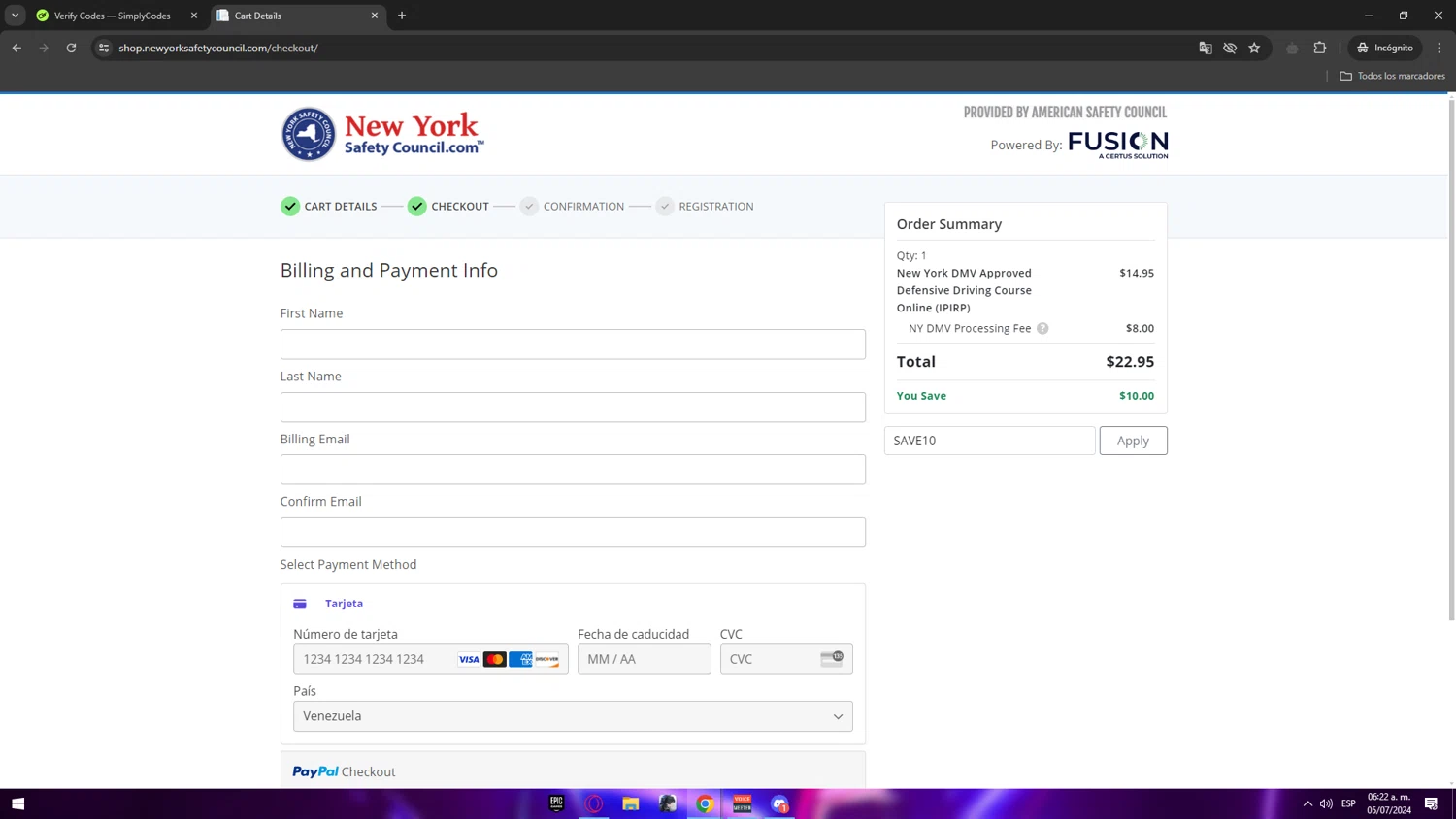Click the ESP language indicator
Viewport: 1456px width, 819px height.
click(x=1348, y=803)
